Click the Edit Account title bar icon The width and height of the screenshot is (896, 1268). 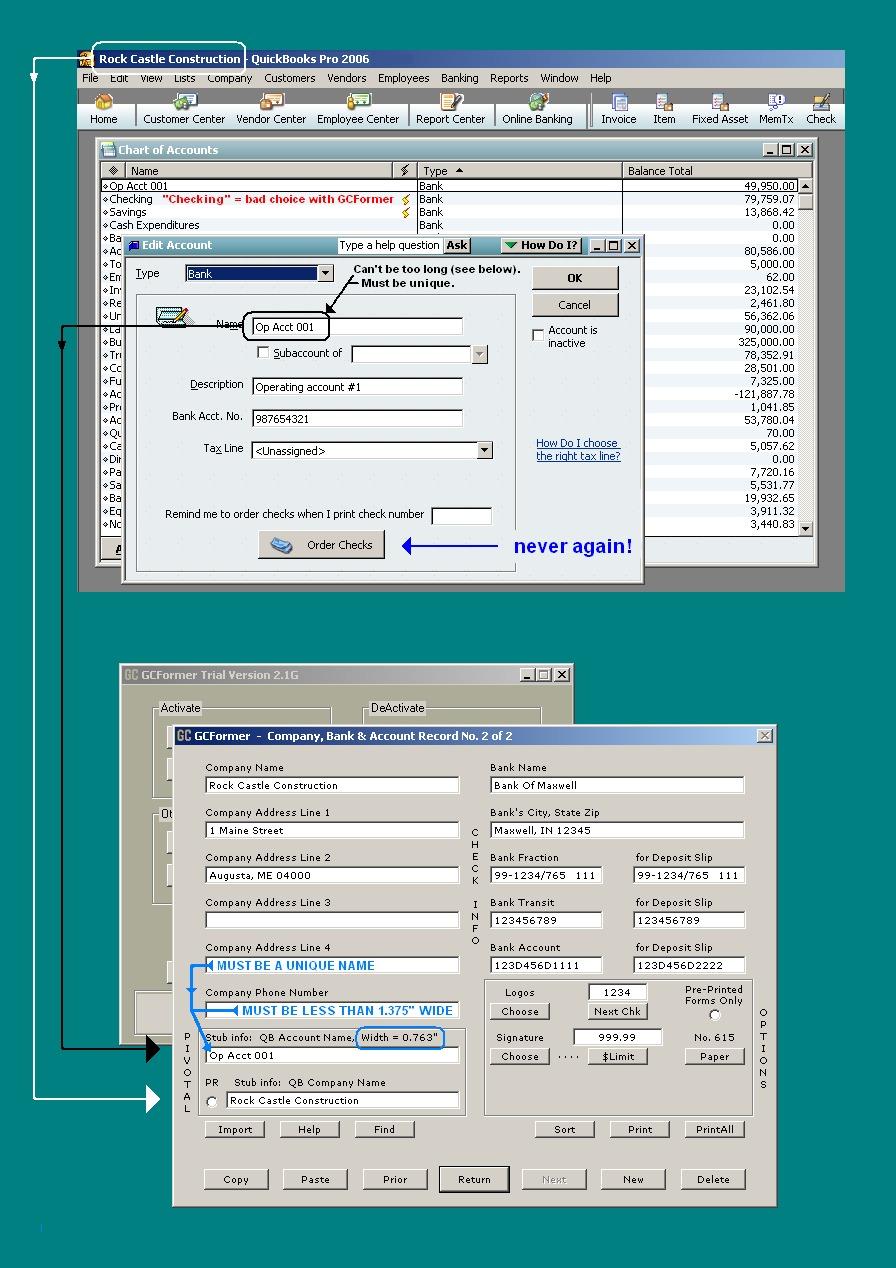click(133, 245)
